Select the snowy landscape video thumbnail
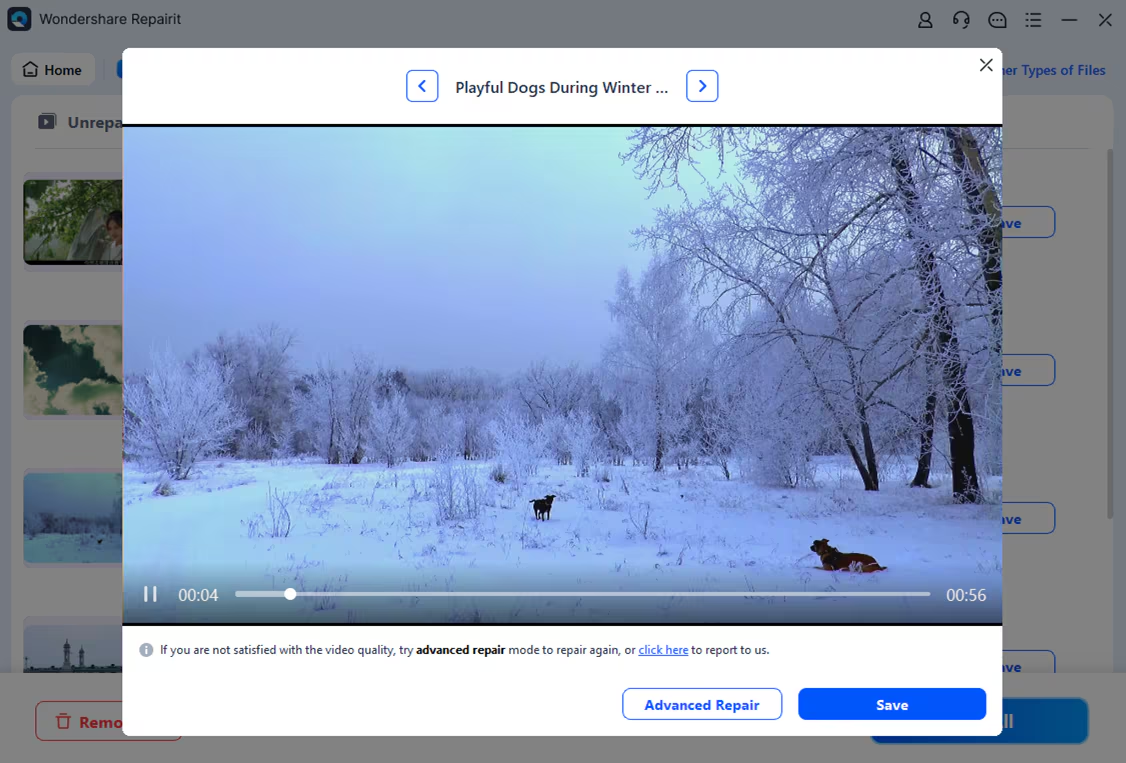The image size is (1126, 763). 72,518
